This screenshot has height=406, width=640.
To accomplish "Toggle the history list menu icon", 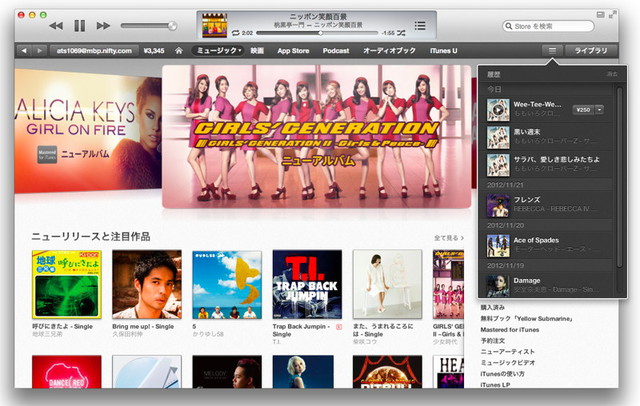I will tap(552, 51).
